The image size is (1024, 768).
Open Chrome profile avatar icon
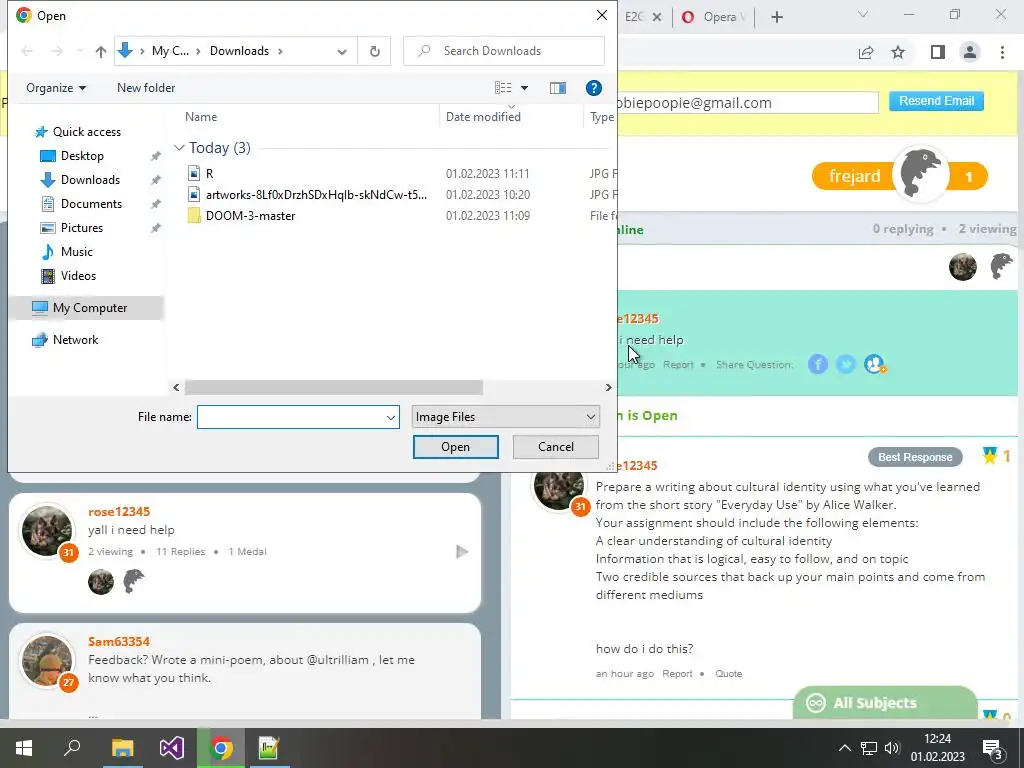970,52
